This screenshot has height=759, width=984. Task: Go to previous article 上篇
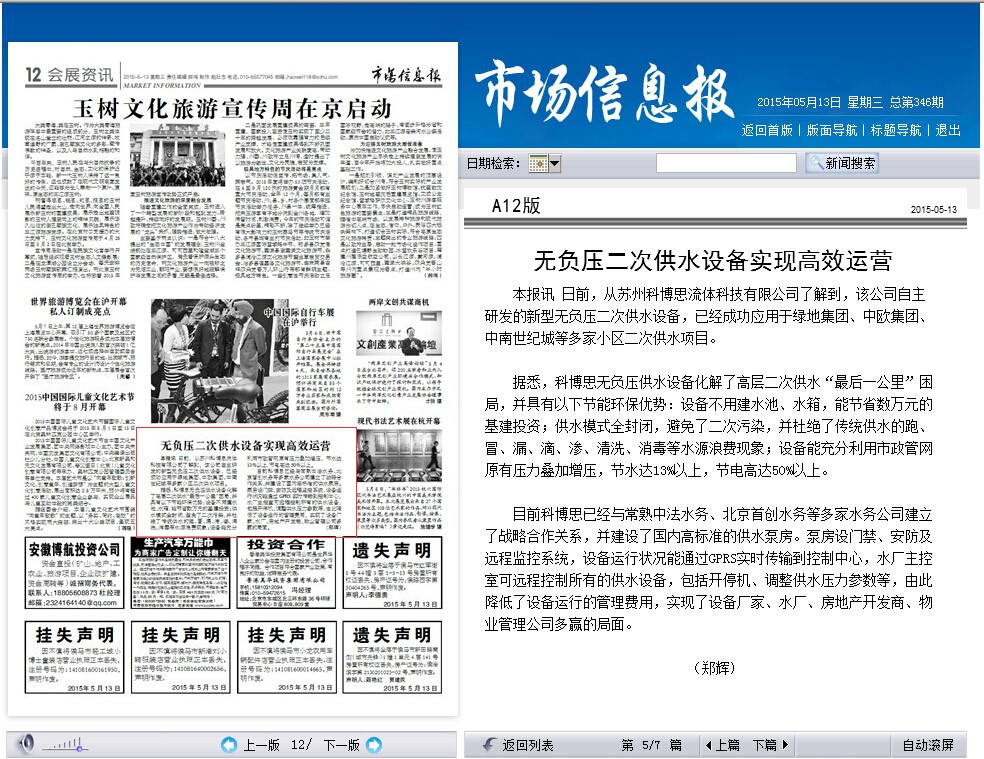tap(722, 745)
